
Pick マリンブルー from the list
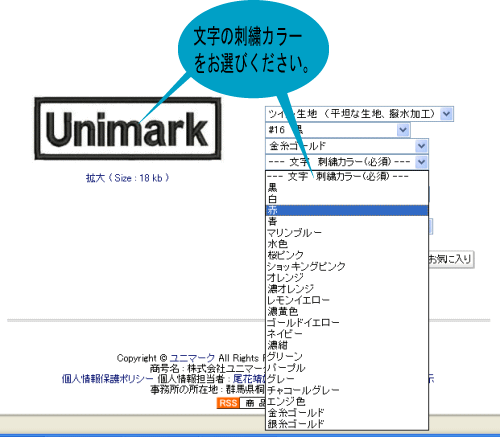[x=347, y=233]
